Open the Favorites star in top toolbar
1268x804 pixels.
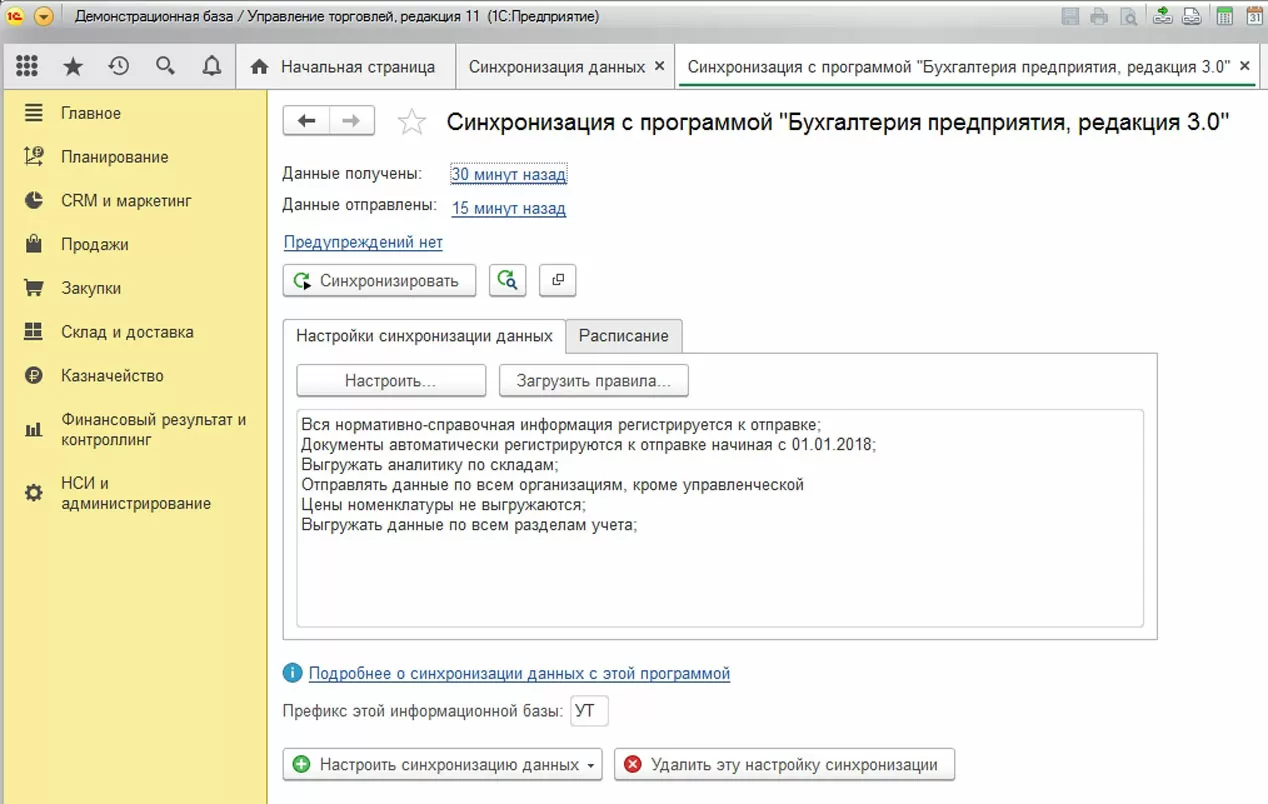point(73,67)
